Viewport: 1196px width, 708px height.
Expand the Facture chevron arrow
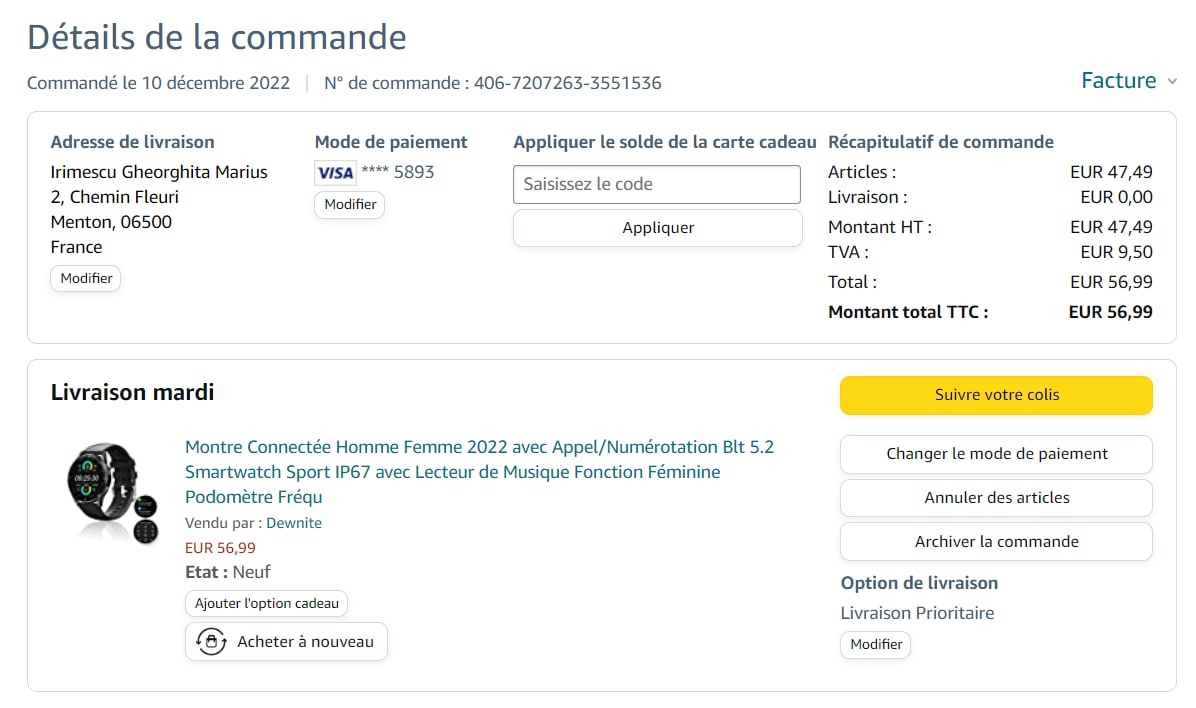point(1172,82)
